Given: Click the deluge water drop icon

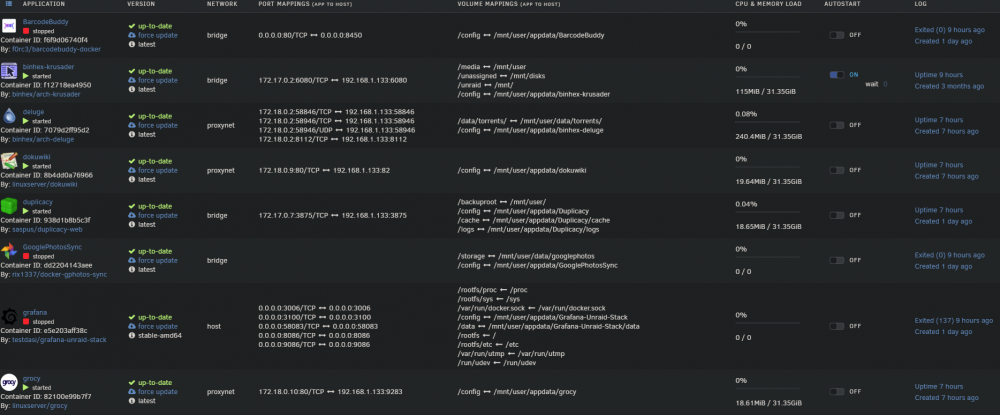Looking at the screenshot, I should (9, 115).
